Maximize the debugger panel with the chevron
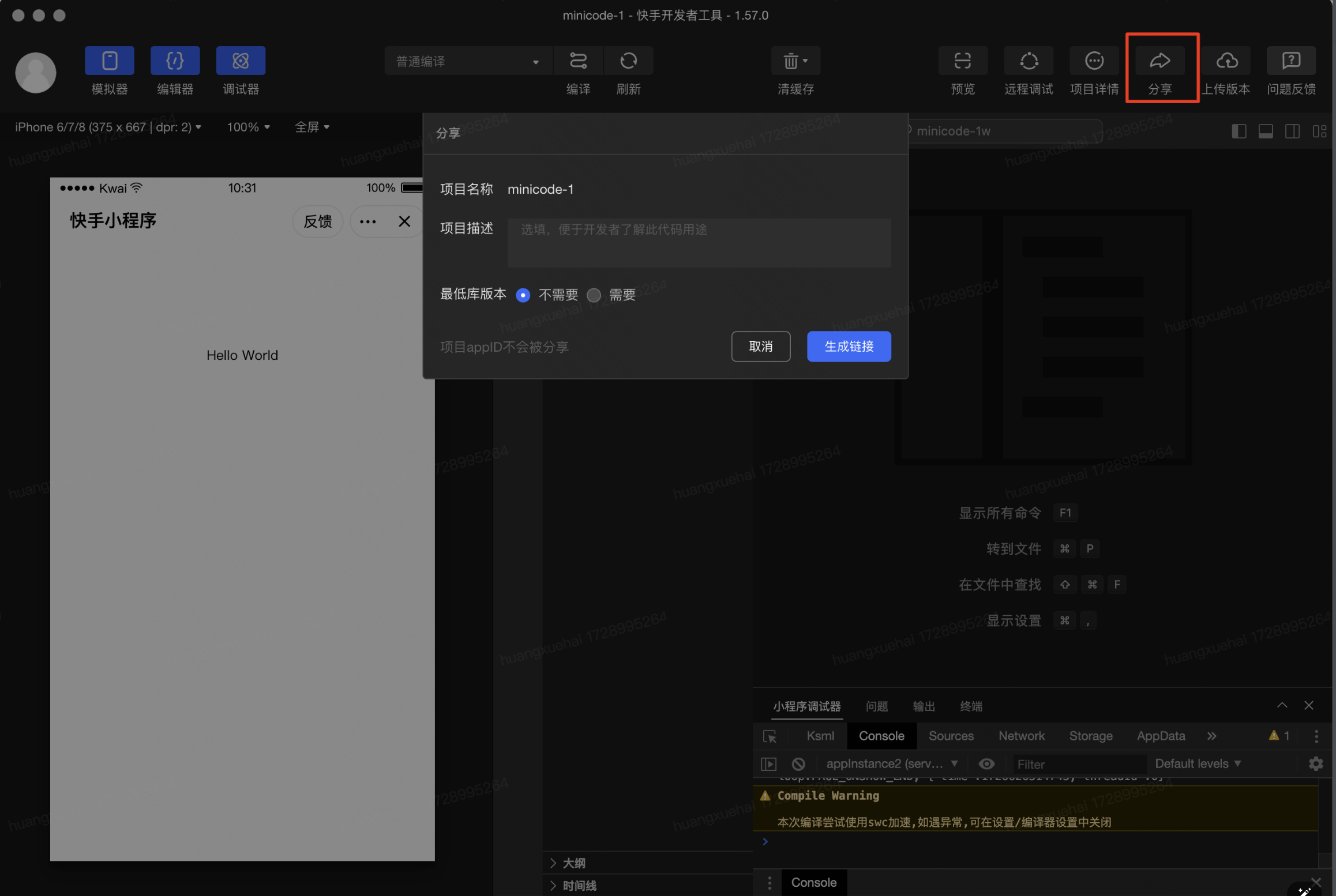1336x896 pixels. [x=1282, y=706]
